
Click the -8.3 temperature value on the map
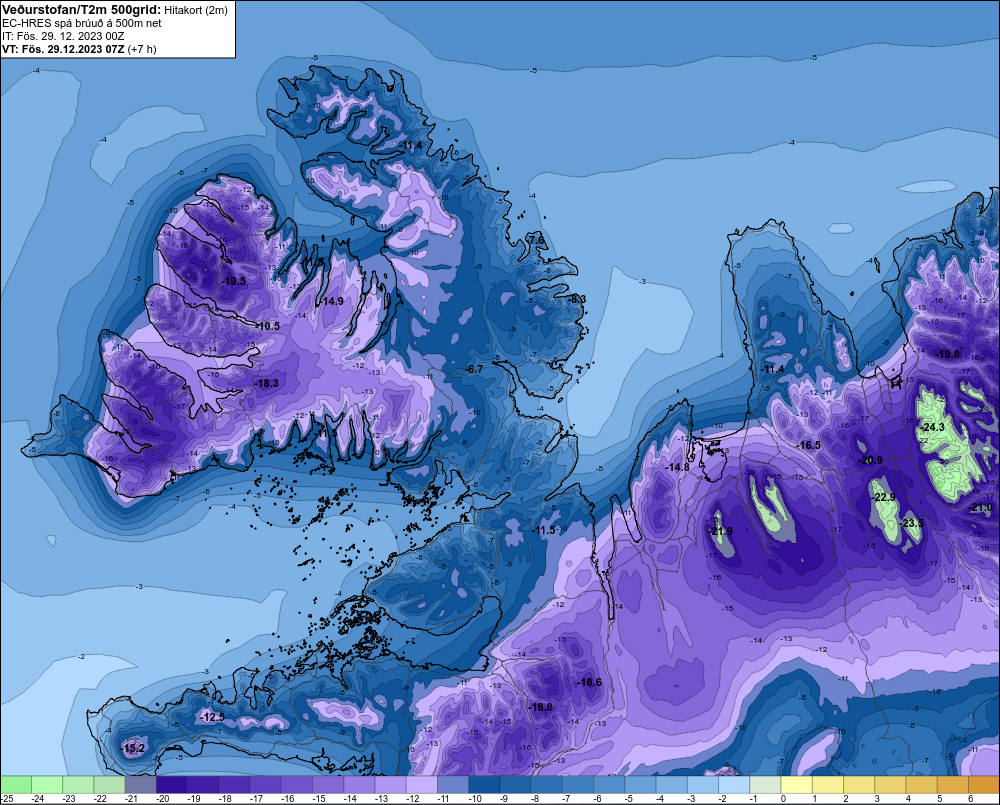tap(576, 299)
